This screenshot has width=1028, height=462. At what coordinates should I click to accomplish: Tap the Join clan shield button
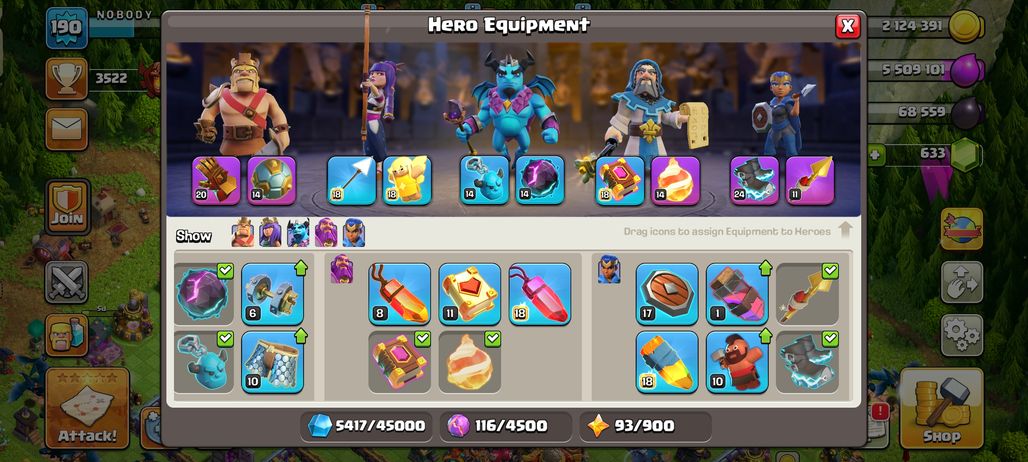68,207
